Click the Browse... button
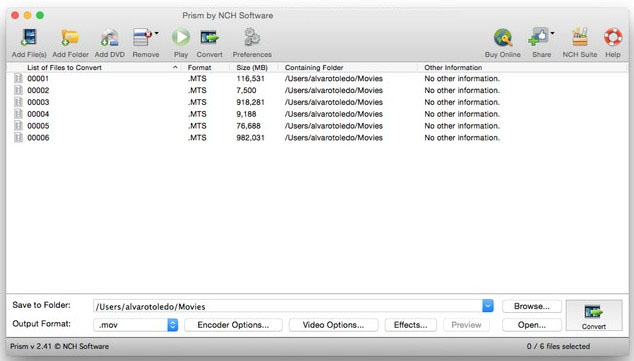634x361 pixels. 532,306
